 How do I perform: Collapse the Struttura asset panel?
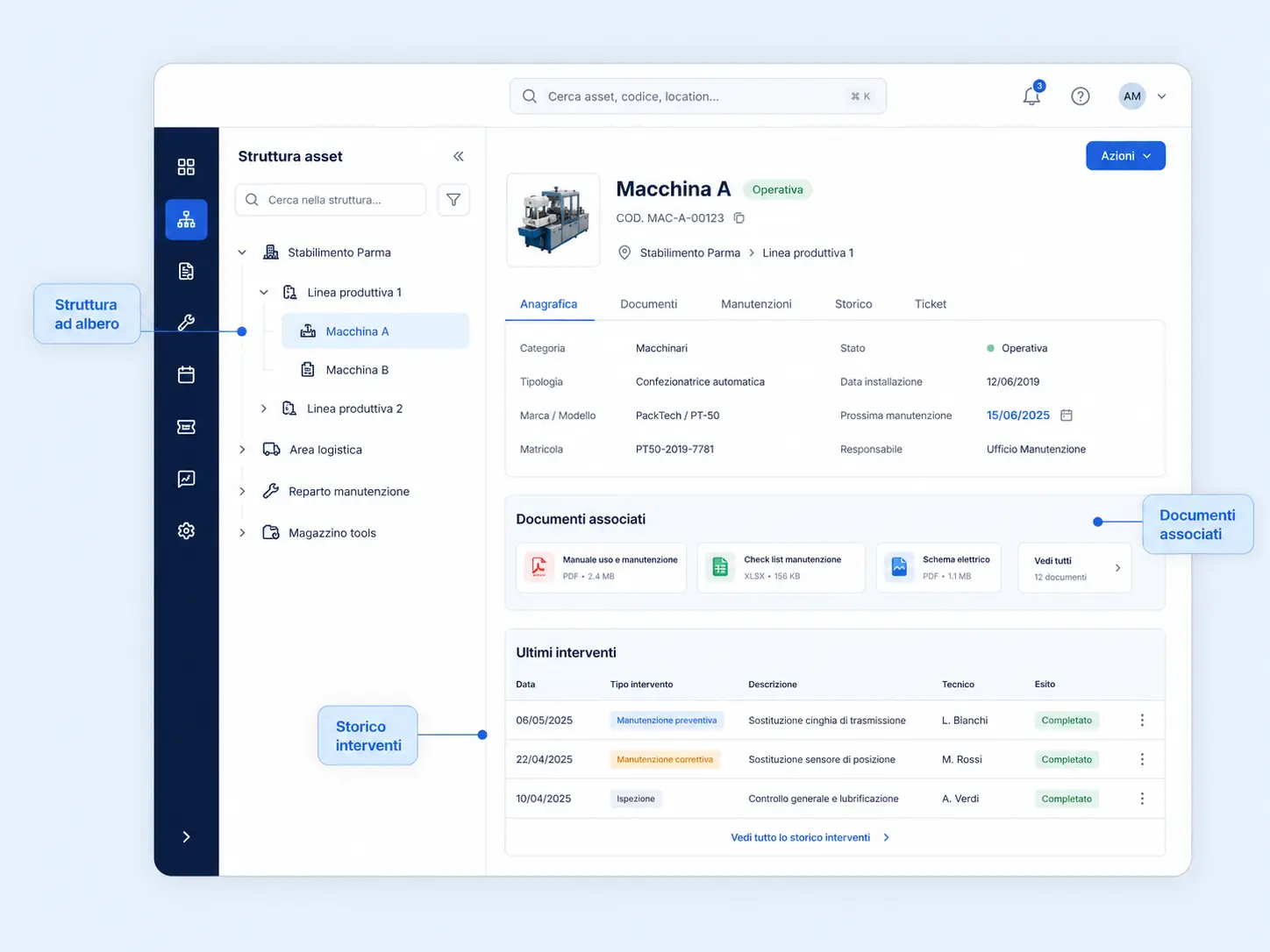click(x=458, y=156)
